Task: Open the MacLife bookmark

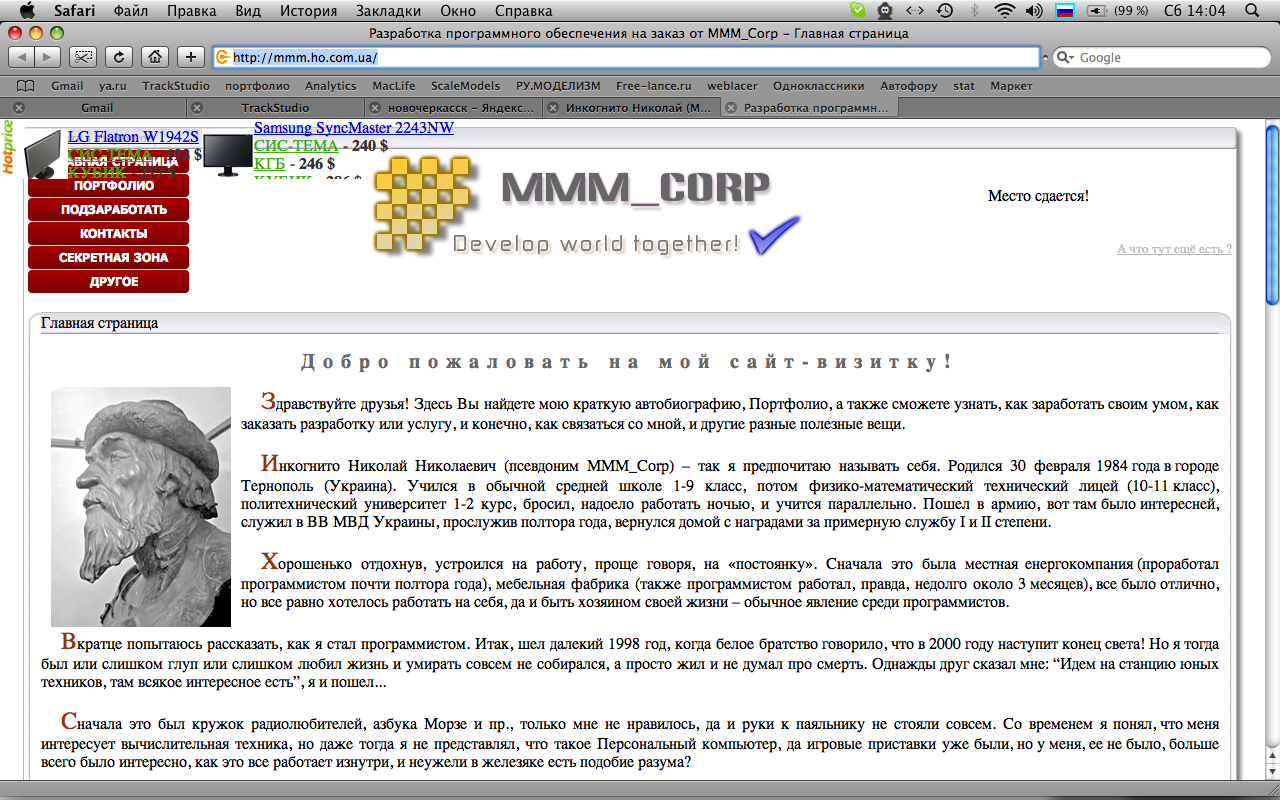Action: point(394,86)
